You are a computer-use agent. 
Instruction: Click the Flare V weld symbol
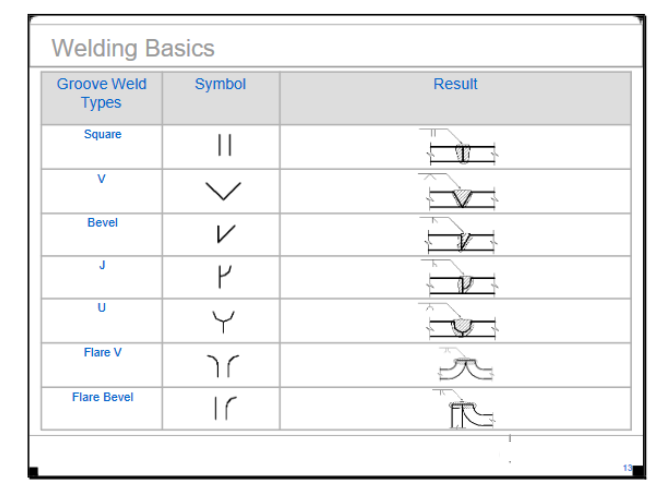point(223,366)
